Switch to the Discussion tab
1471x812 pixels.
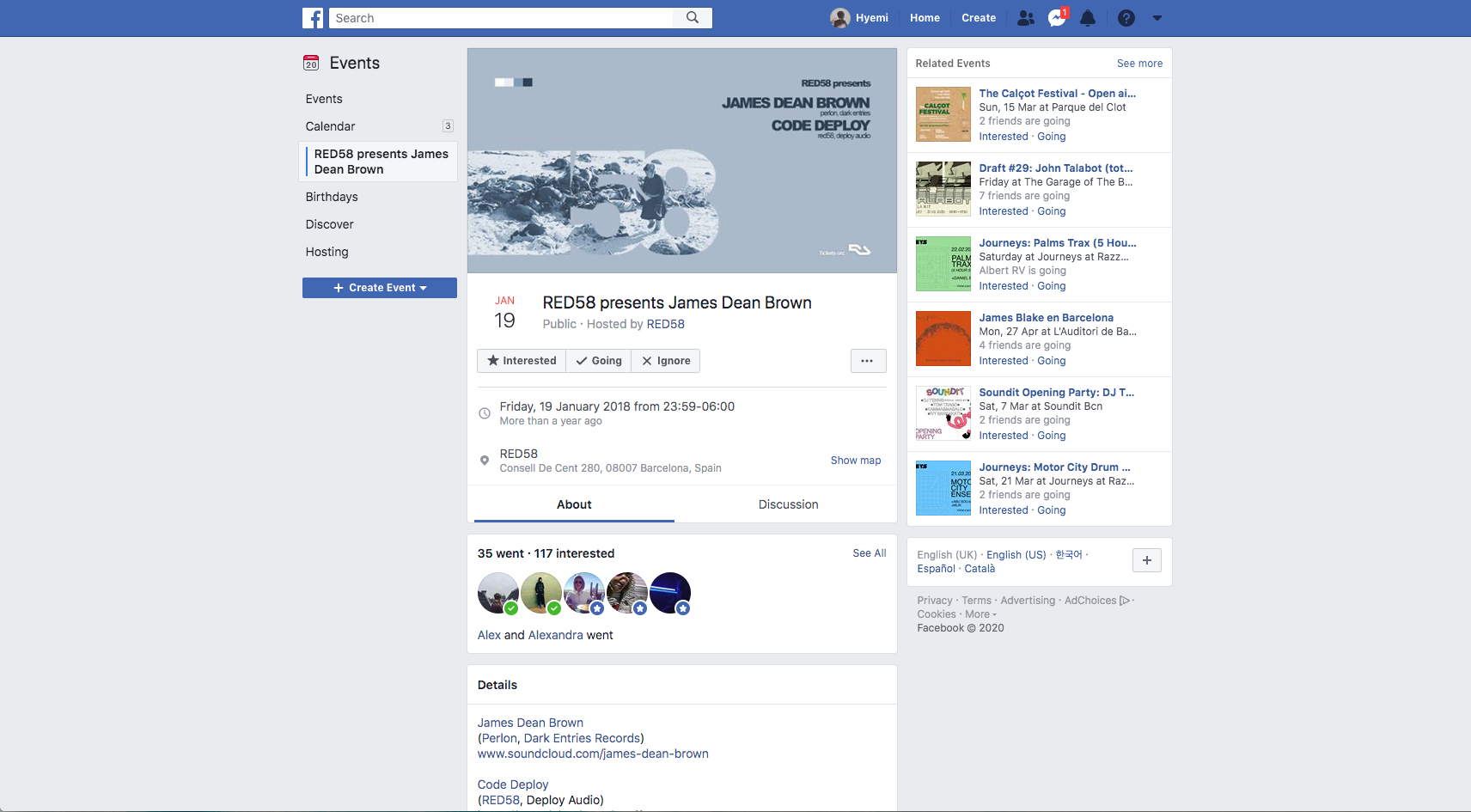[x=788, y=504]
